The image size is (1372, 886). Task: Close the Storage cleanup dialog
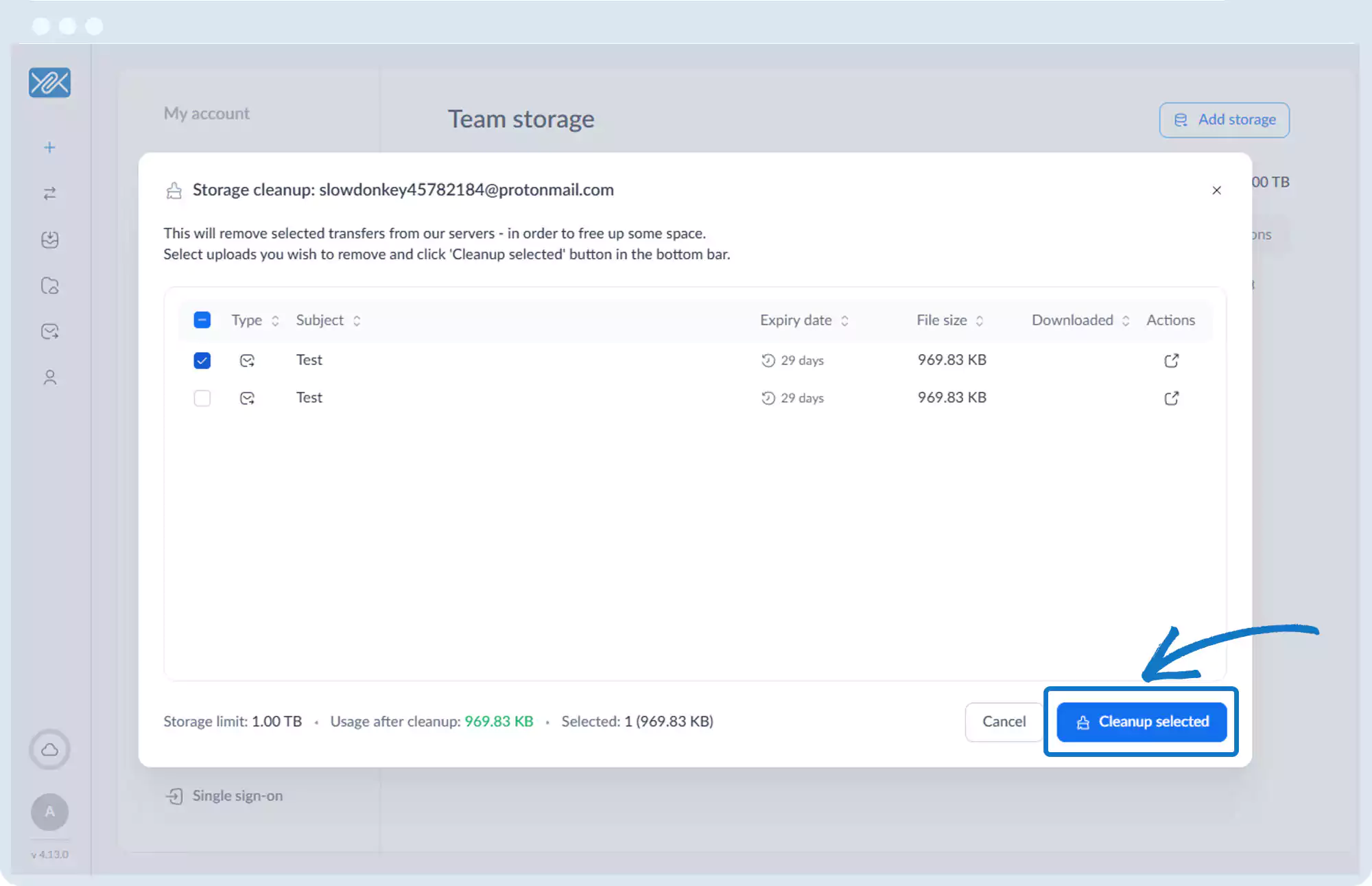[1216, 190]
